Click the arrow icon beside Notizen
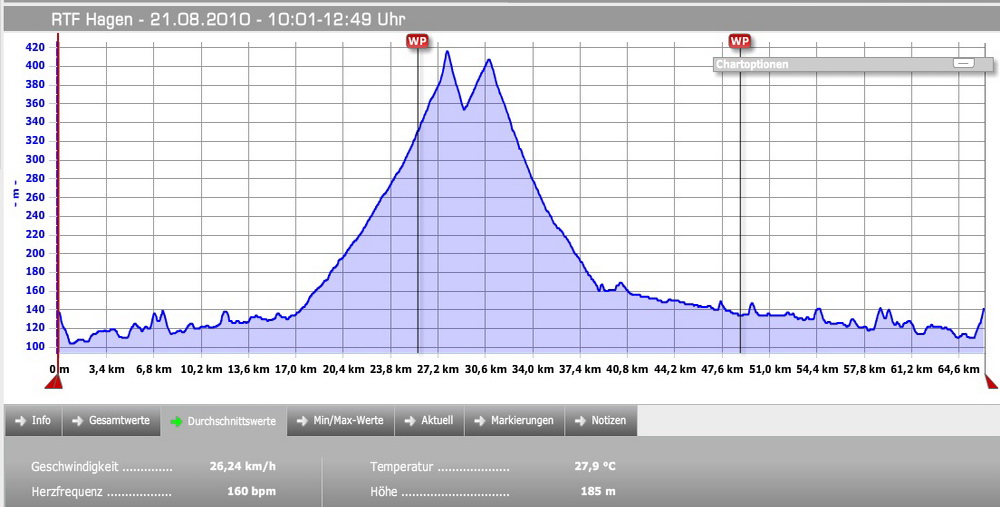 579,421
